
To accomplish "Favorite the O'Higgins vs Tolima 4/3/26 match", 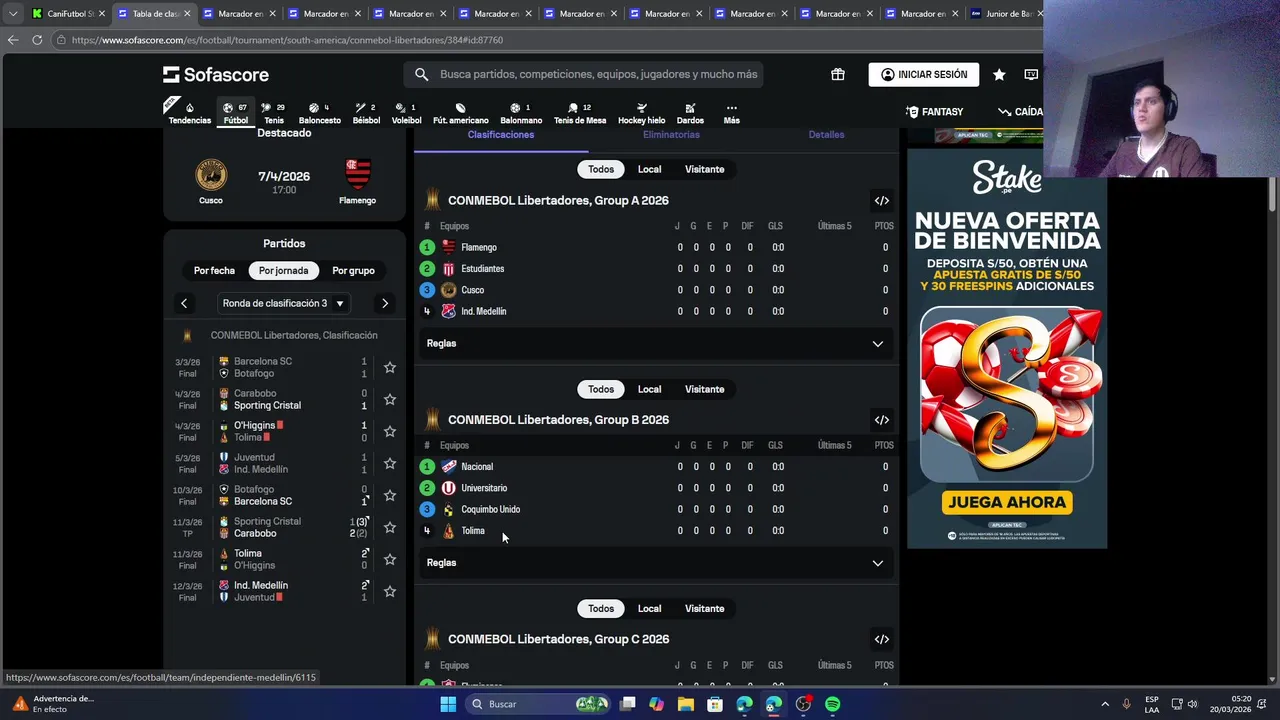I will (390, 432).
